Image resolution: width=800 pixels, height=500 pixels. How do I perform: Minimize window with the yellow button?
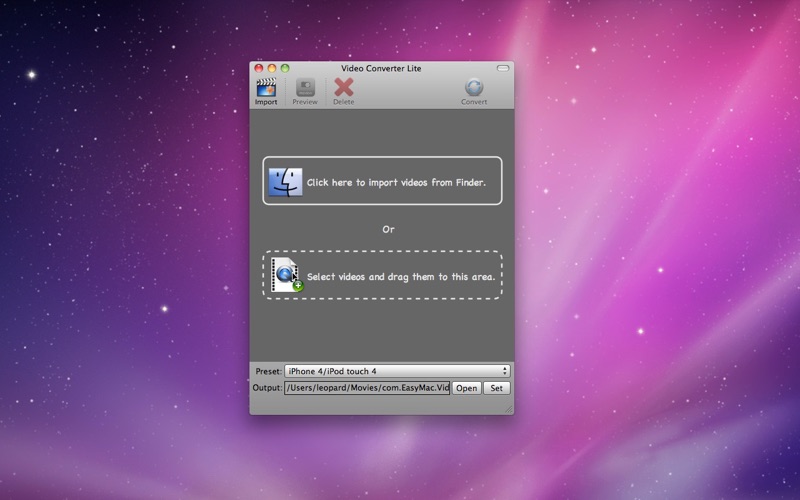[272, 68]
